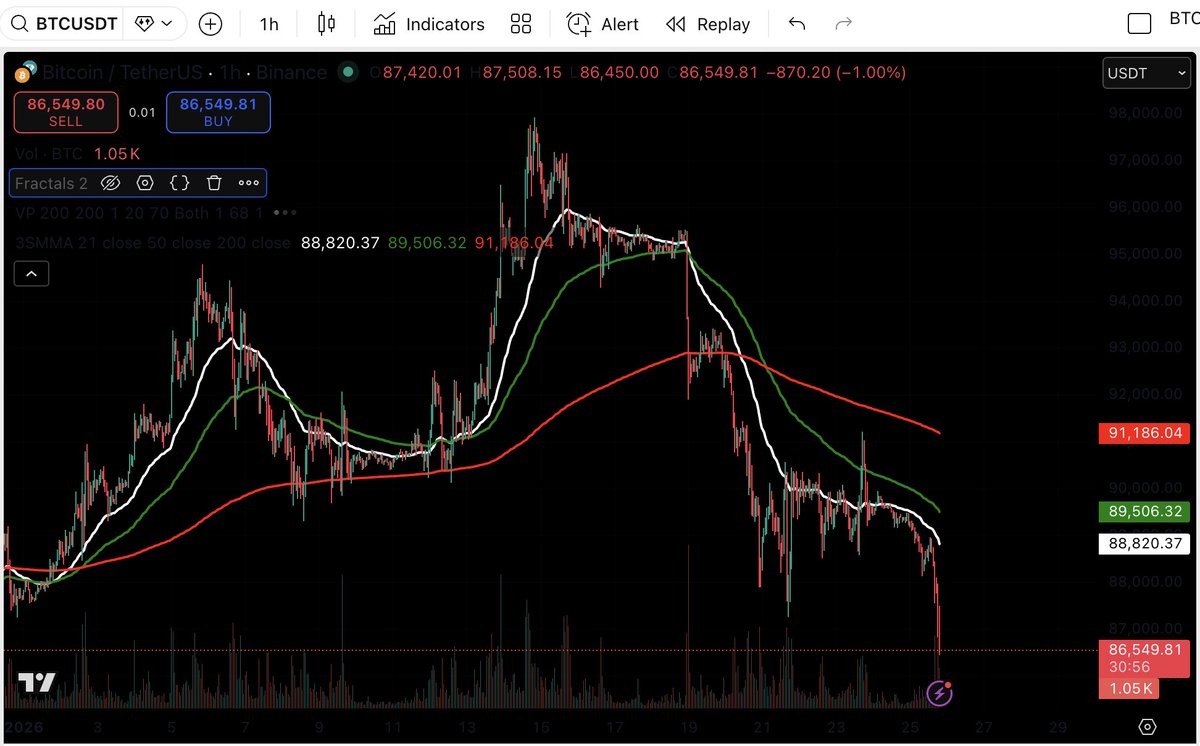
Task: Start chart Replay mode
Action: [x=708, y=23]
